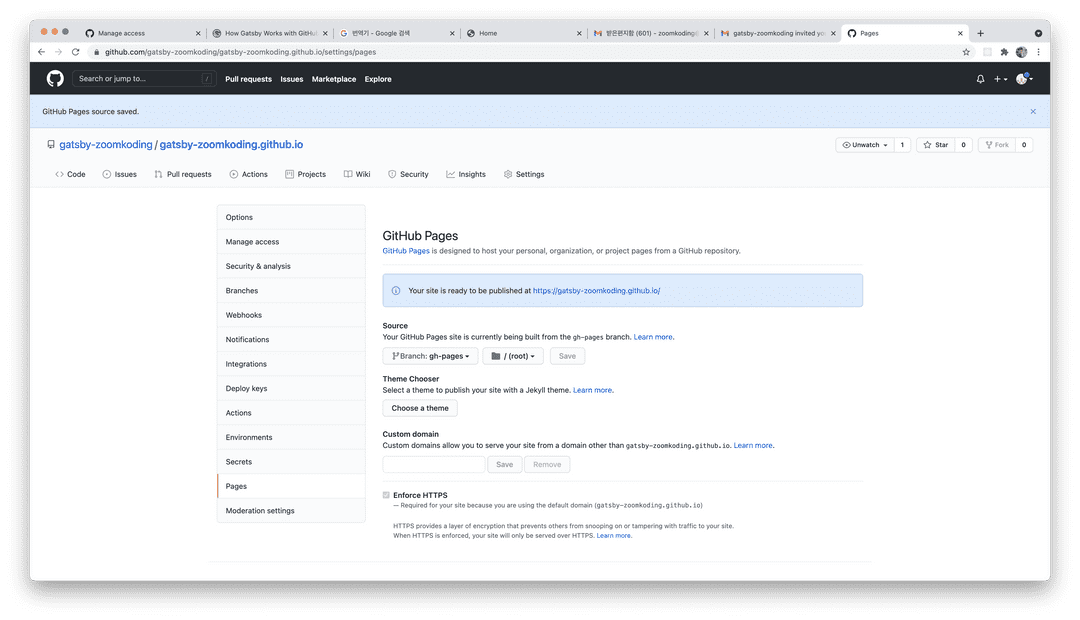This screenshot has width=1080, height=620.
Task: Open the repository Pull requests tab
Action: pos(183,174)
